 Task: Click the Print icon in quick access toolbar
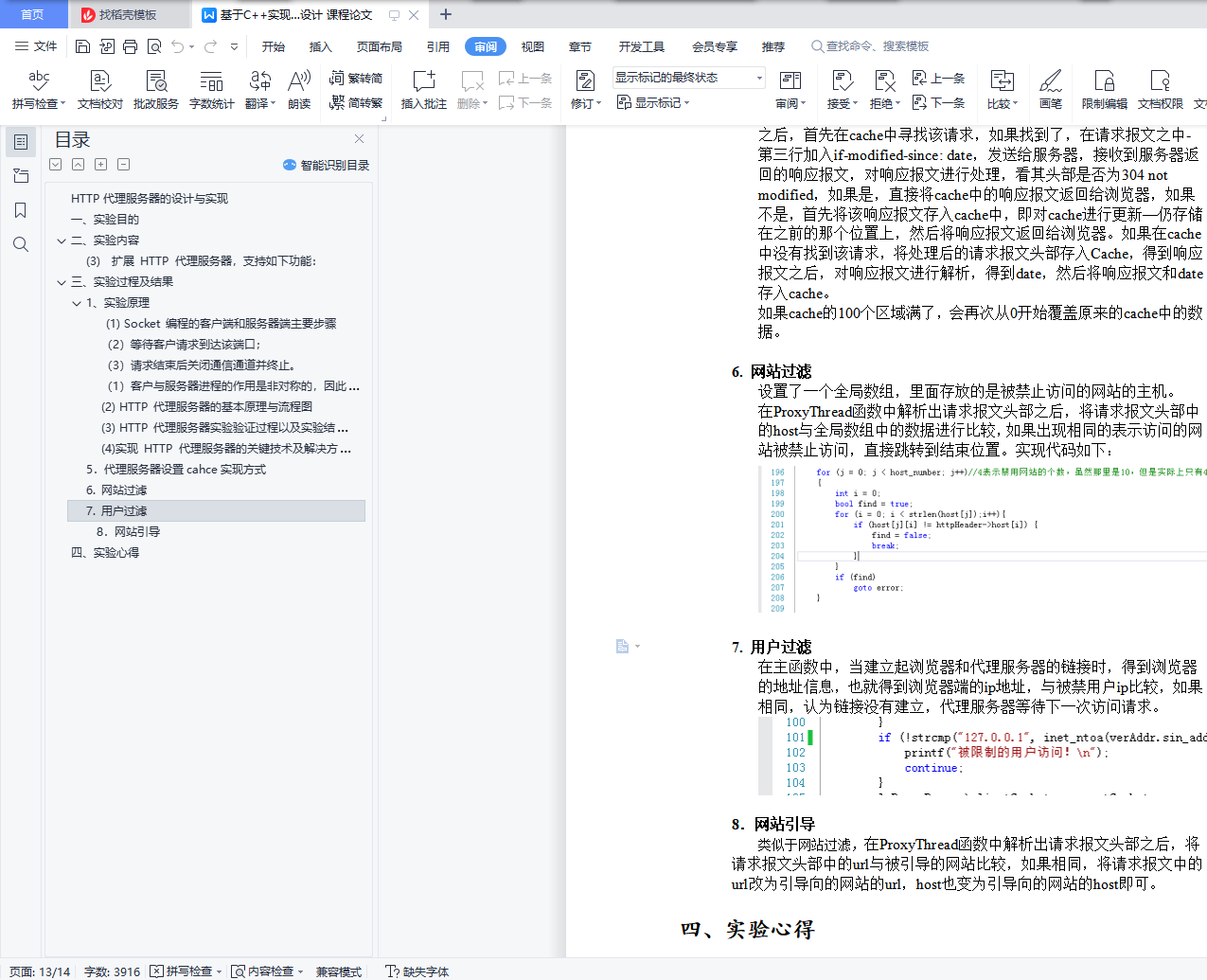click(x=130, y=46)
